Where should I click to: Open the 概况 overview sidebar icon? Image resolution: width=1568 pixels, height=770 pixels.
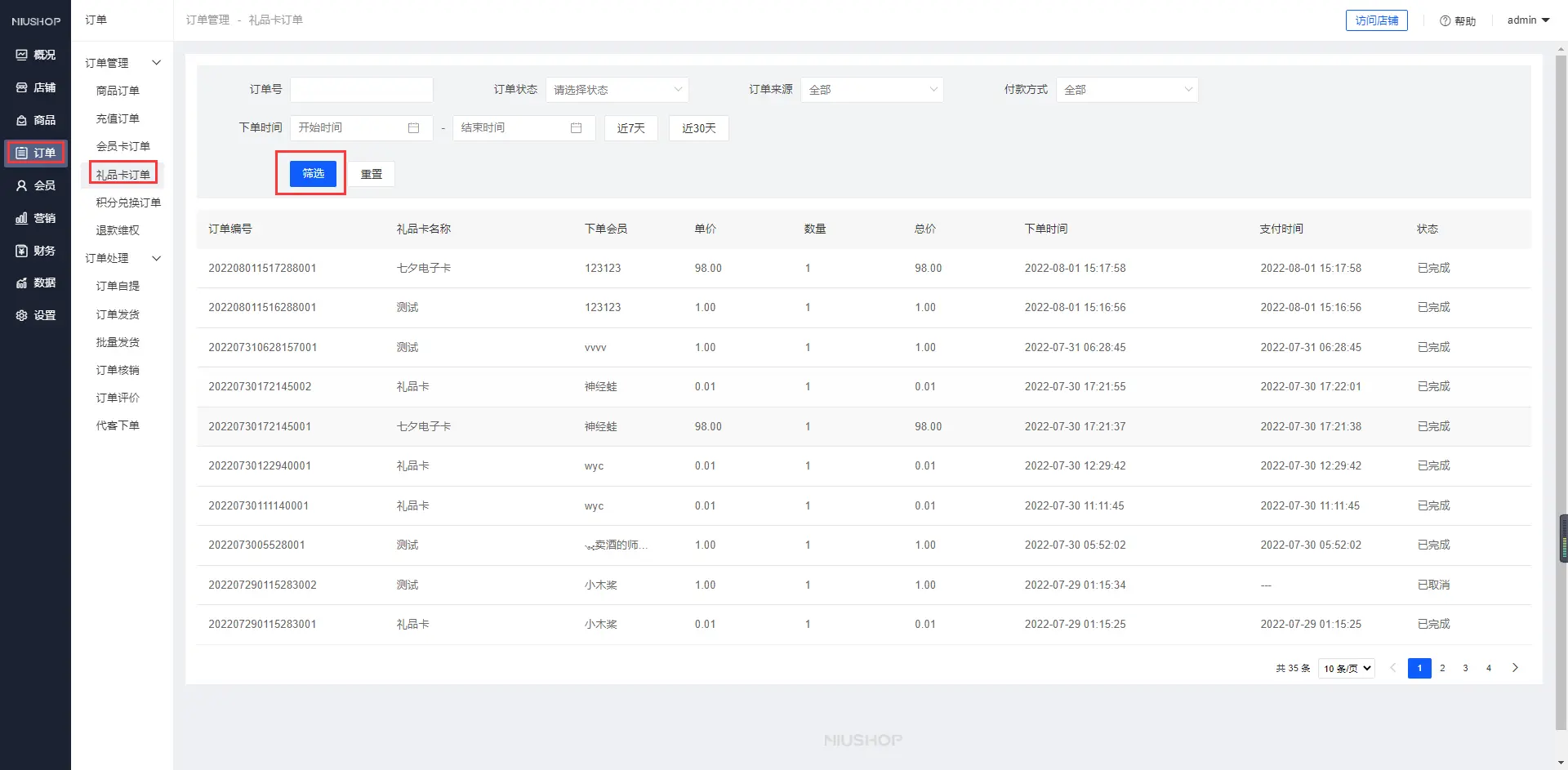click(22, 55)
